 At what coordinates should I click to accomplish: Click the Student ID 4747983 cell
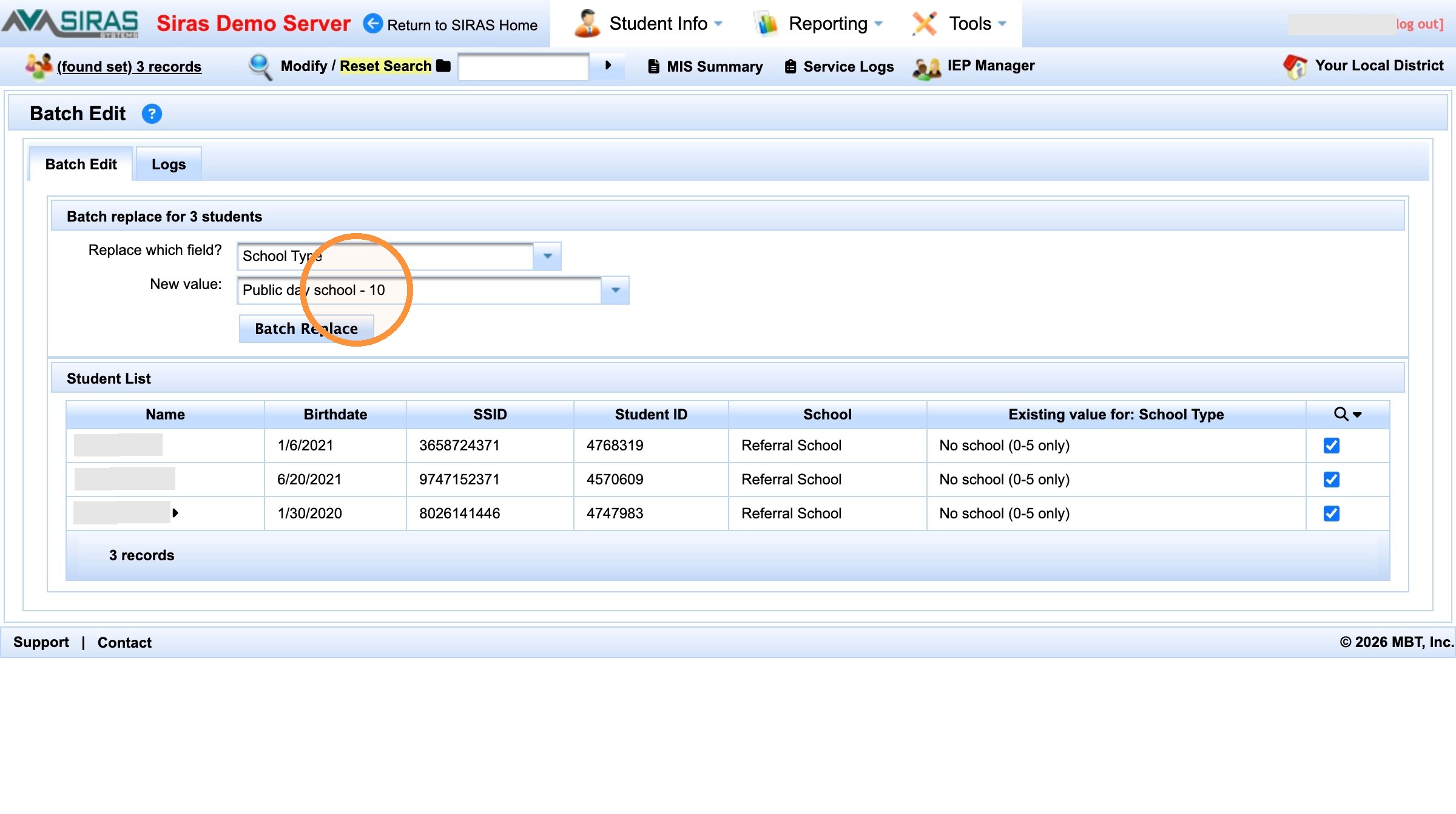coord(651,514)
